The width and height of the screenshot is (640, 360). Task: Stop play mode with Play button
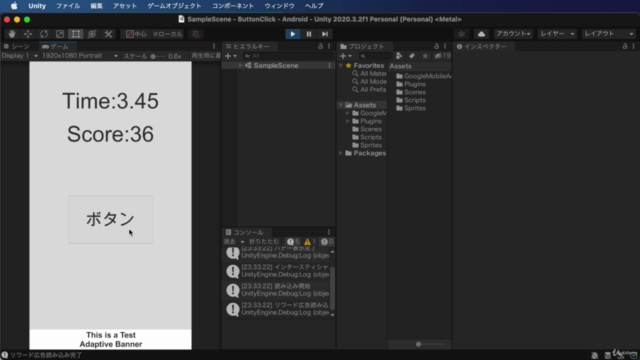[293, 34]
